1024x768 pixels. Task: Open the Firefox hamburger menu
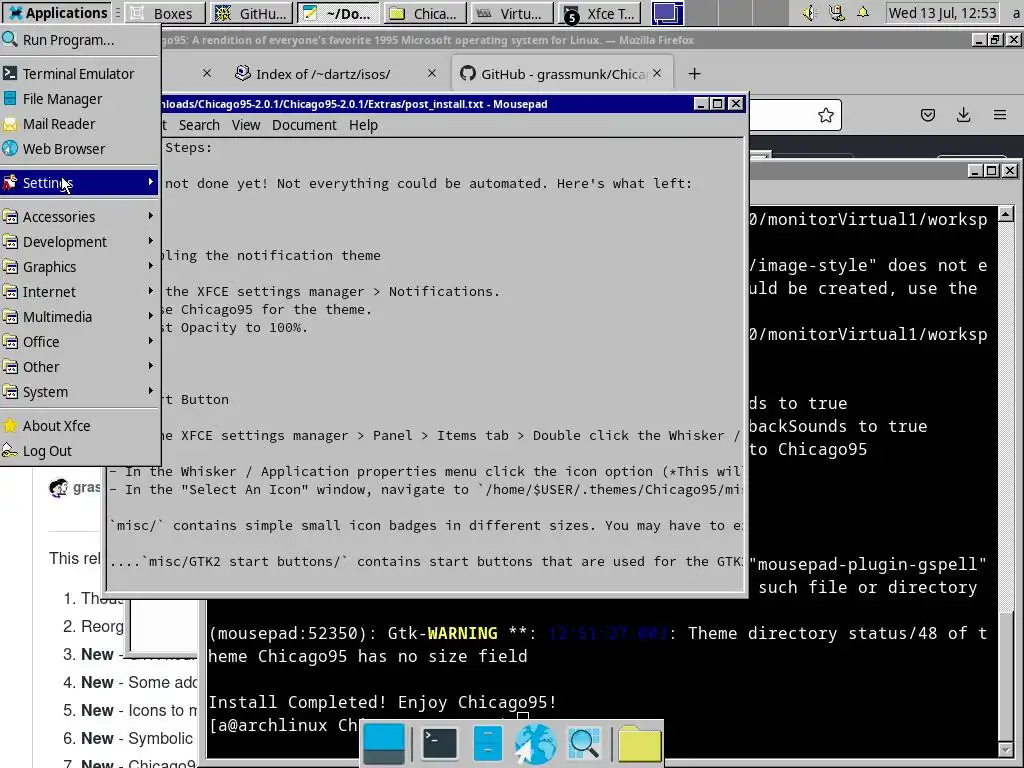(x=1000, y=116)
